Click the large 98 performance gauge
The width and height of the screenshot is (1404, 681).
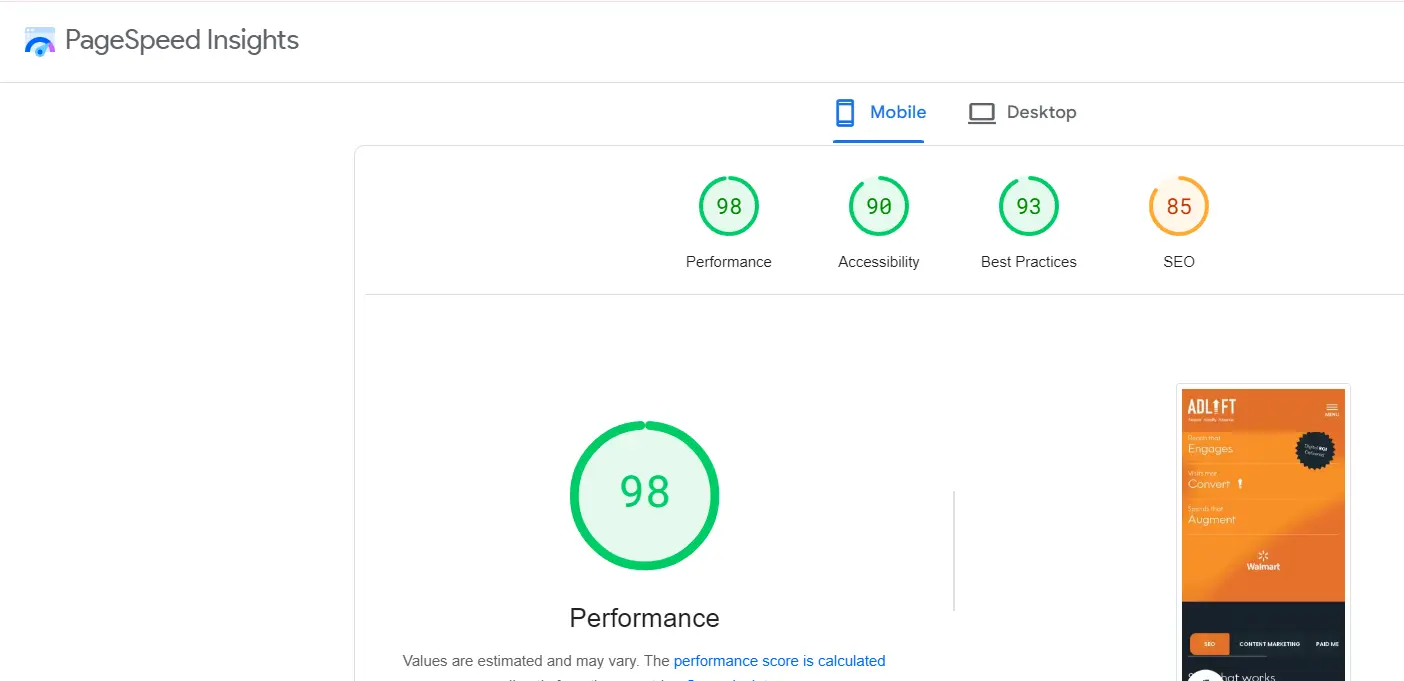coord(645,495)
